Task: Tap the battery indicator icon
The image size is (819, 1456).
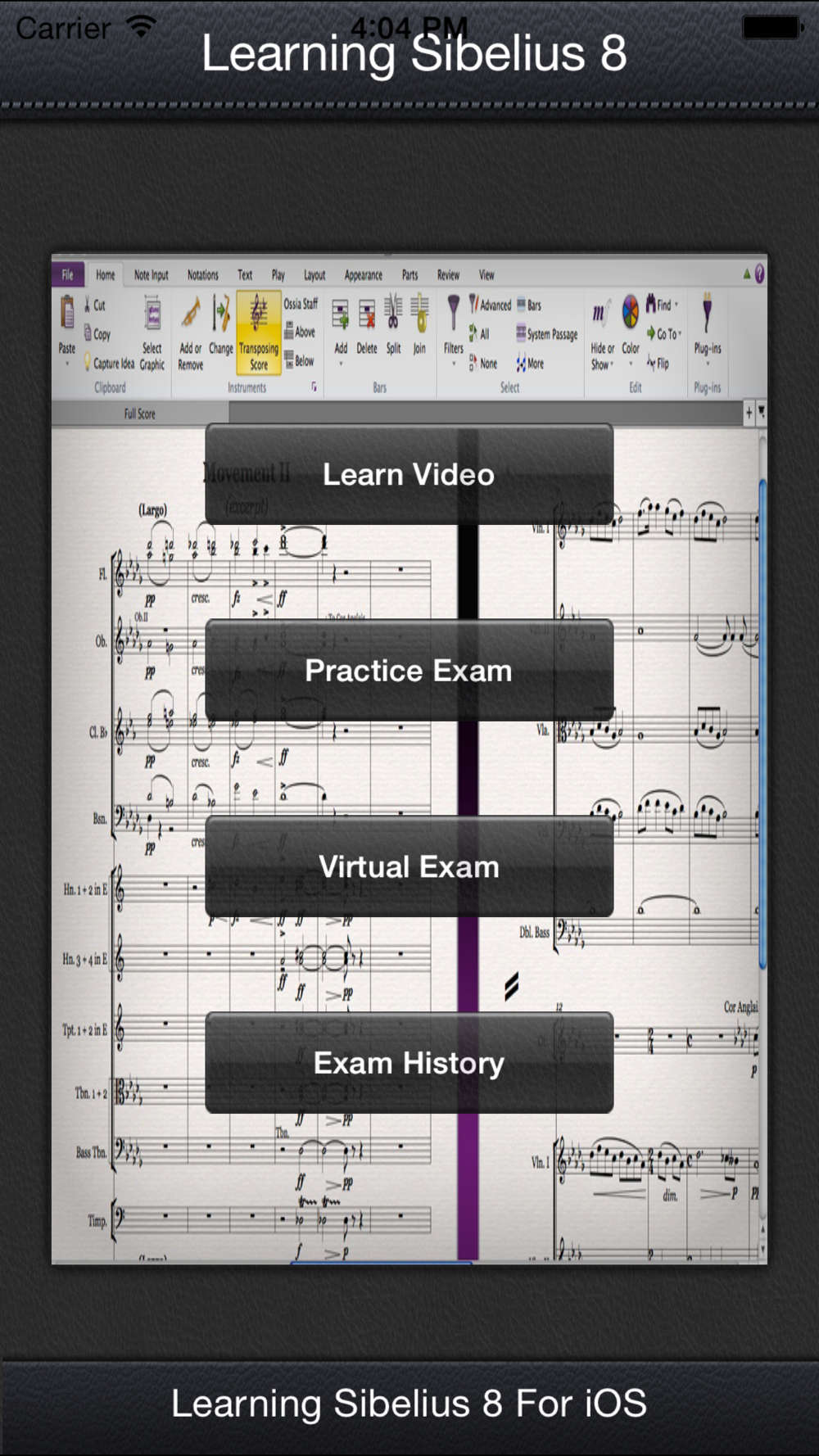Action: tap(771, 27)
